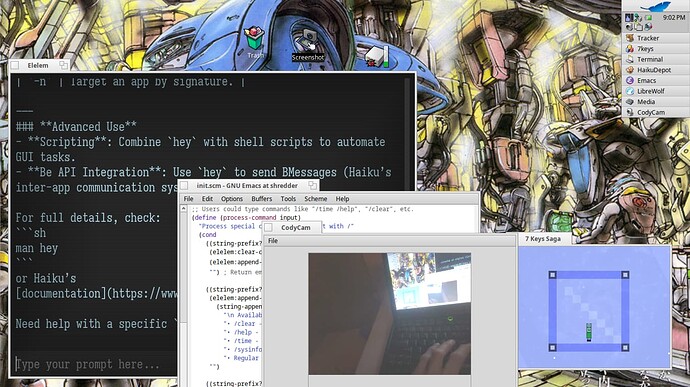Click the green character in 7 Keys Saga
The width and height of the screenshot is (690, 387).
(x=589, y=332)
